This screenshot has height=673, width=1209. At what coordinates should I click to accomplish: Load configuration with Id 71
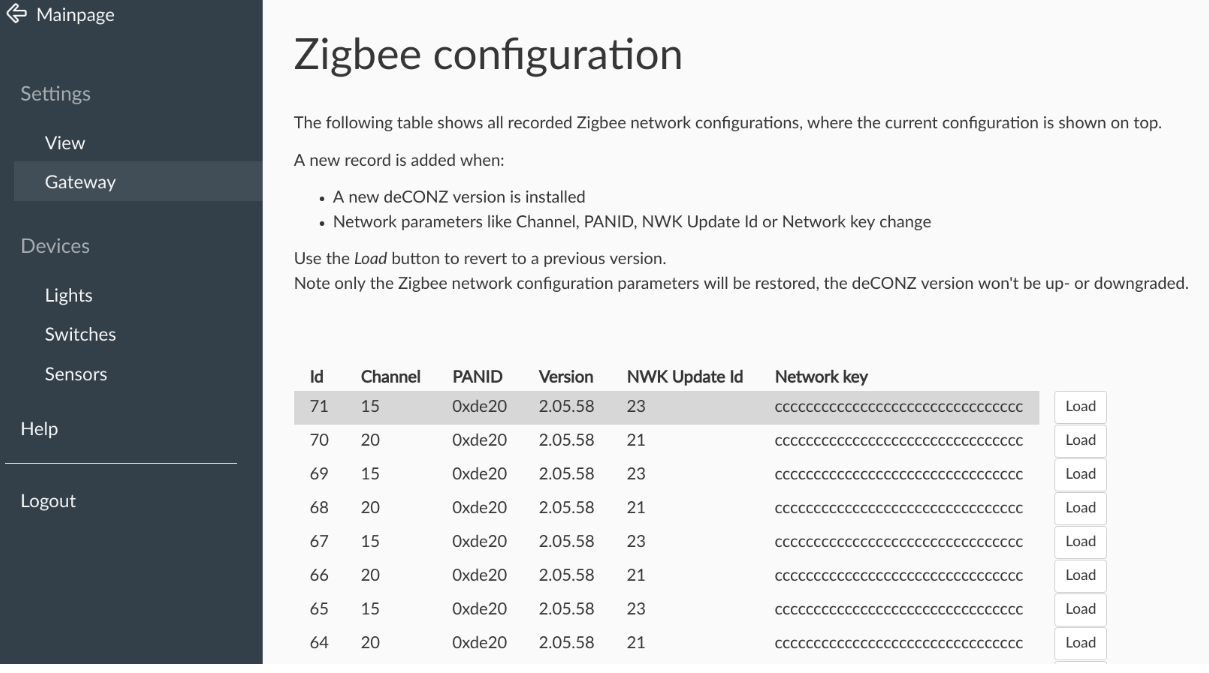[x=1080, y=407]
